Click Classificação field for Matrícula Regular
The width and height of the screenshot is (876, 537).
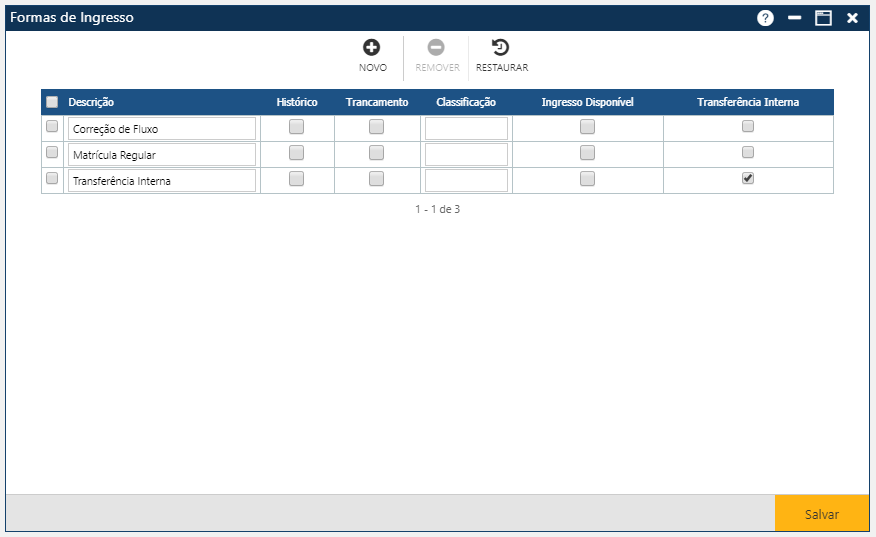point(466,155)
